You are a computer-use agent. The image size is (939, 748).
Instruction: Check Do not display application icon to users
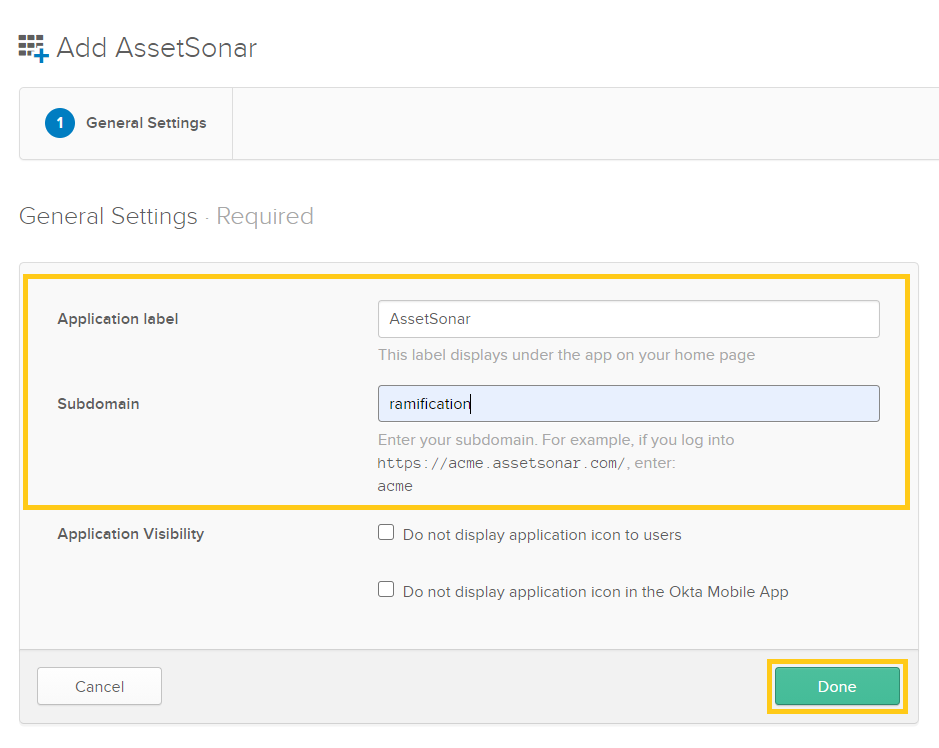pyautogui.click(x=386, y=532)
